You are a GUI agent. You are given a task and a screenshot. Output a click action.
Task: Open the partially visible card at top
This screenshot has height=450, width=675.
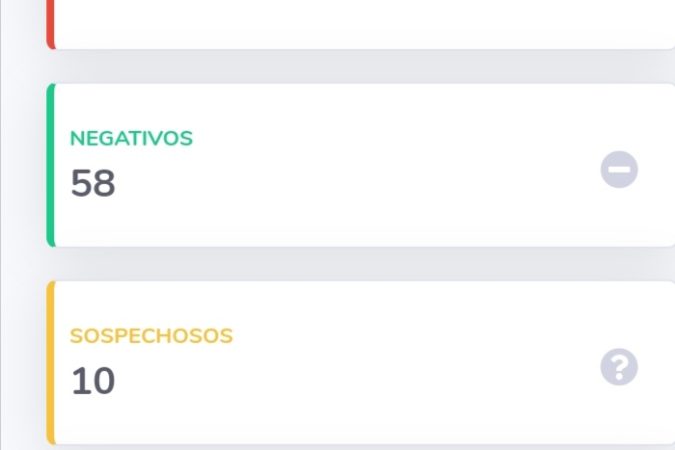tap(361, 24)
